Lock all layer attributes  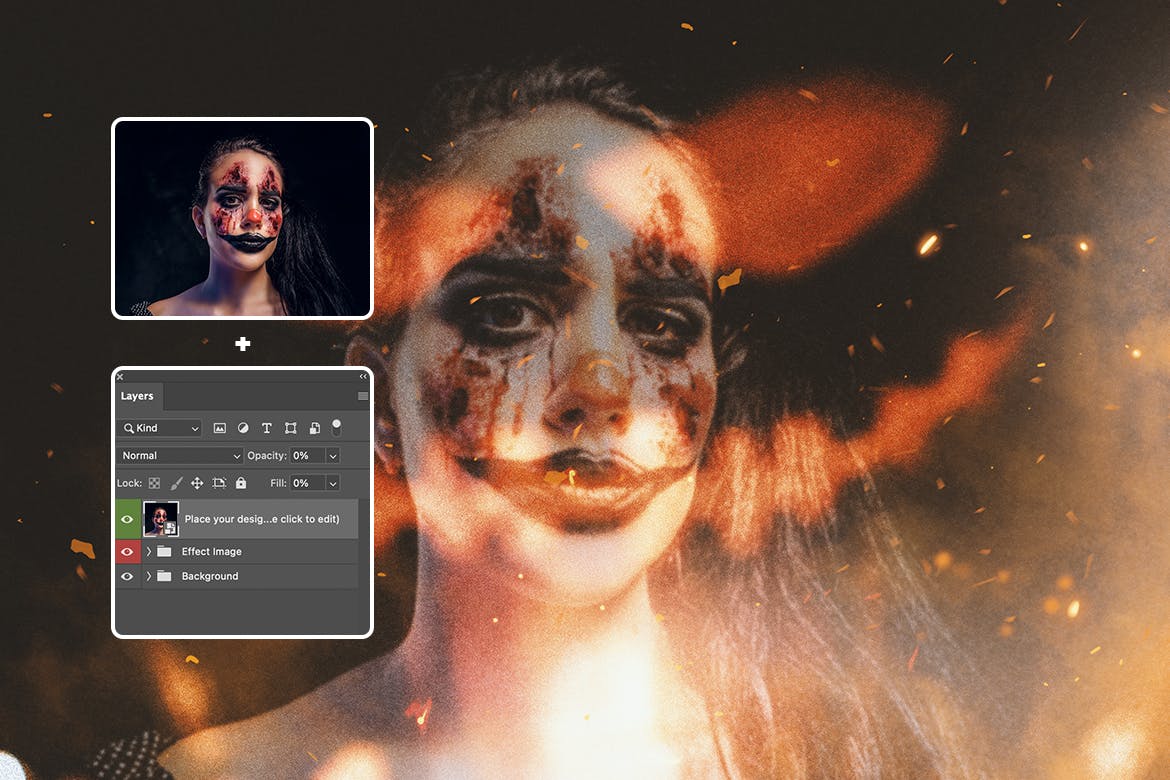[x=241, y=483]
